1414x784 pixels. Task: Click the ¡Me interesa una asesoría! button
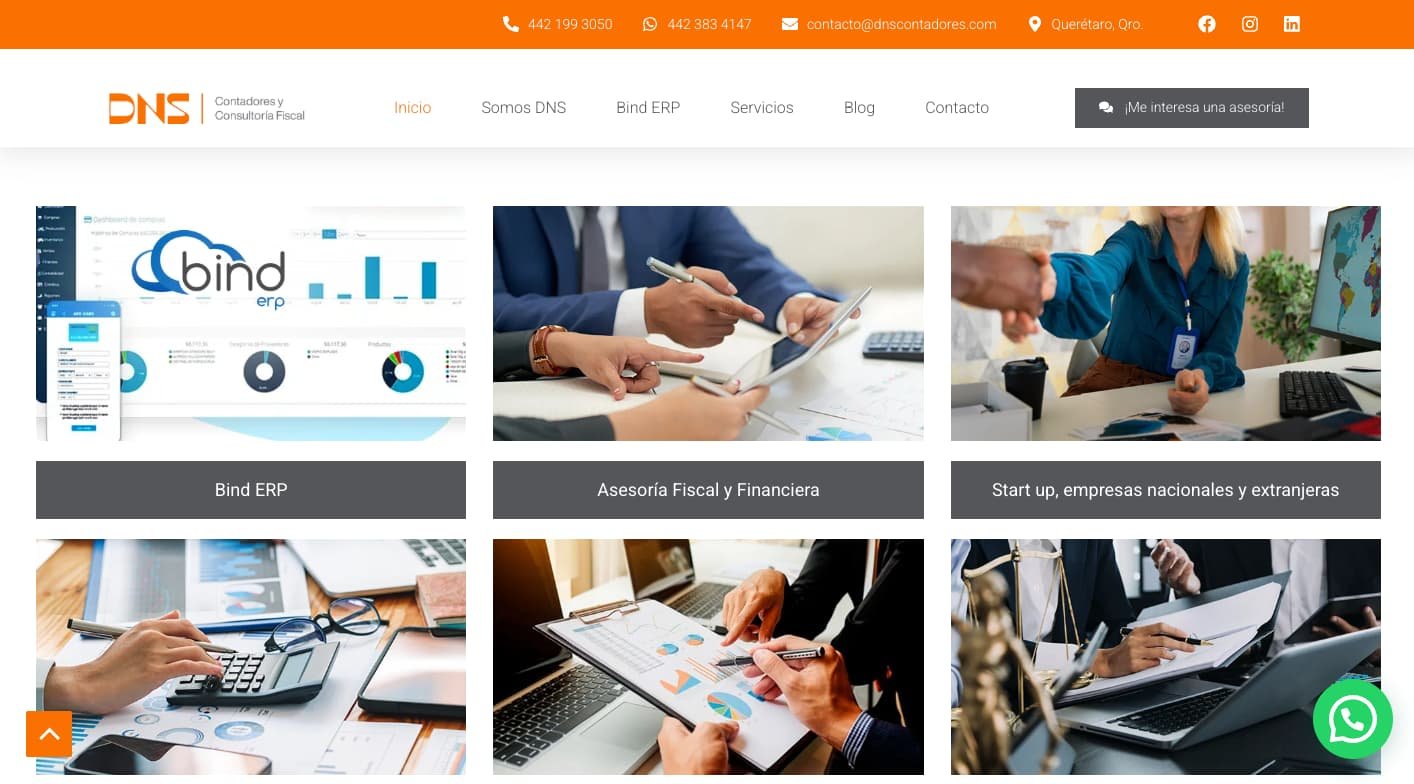pyautogui.click(x=1192, y=108)
